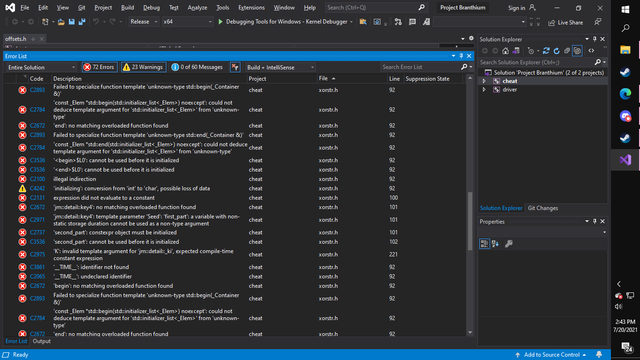Open the x64 platform dropdown
Image resolution: width=640 pixels, height=360 pixels.
click(x=187, y=22)
